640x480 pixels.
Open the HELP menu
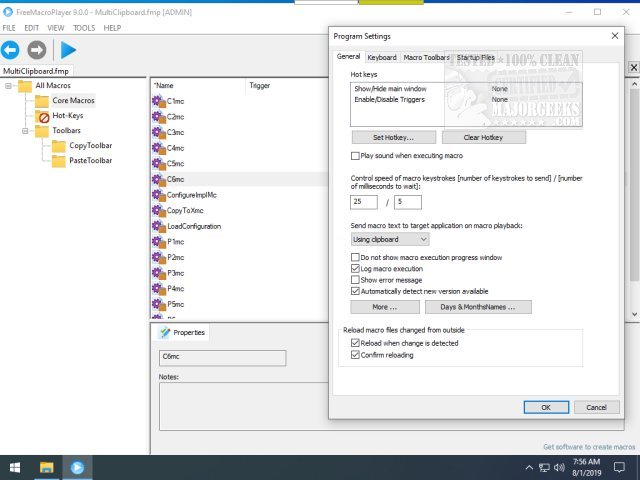[112, 28]
